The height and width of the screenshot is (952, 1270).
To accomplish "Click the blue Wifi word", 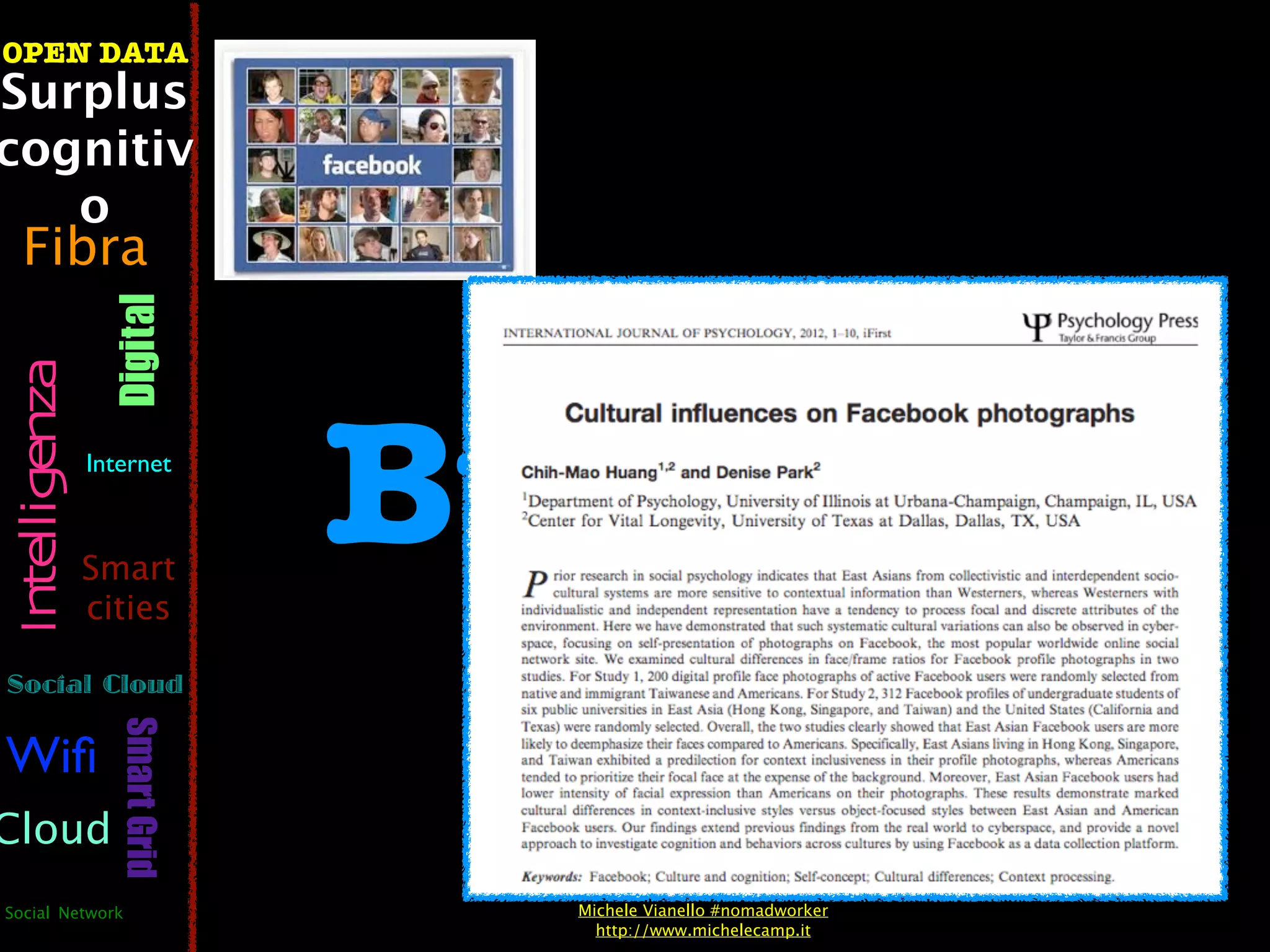I will tap(51, 755).
